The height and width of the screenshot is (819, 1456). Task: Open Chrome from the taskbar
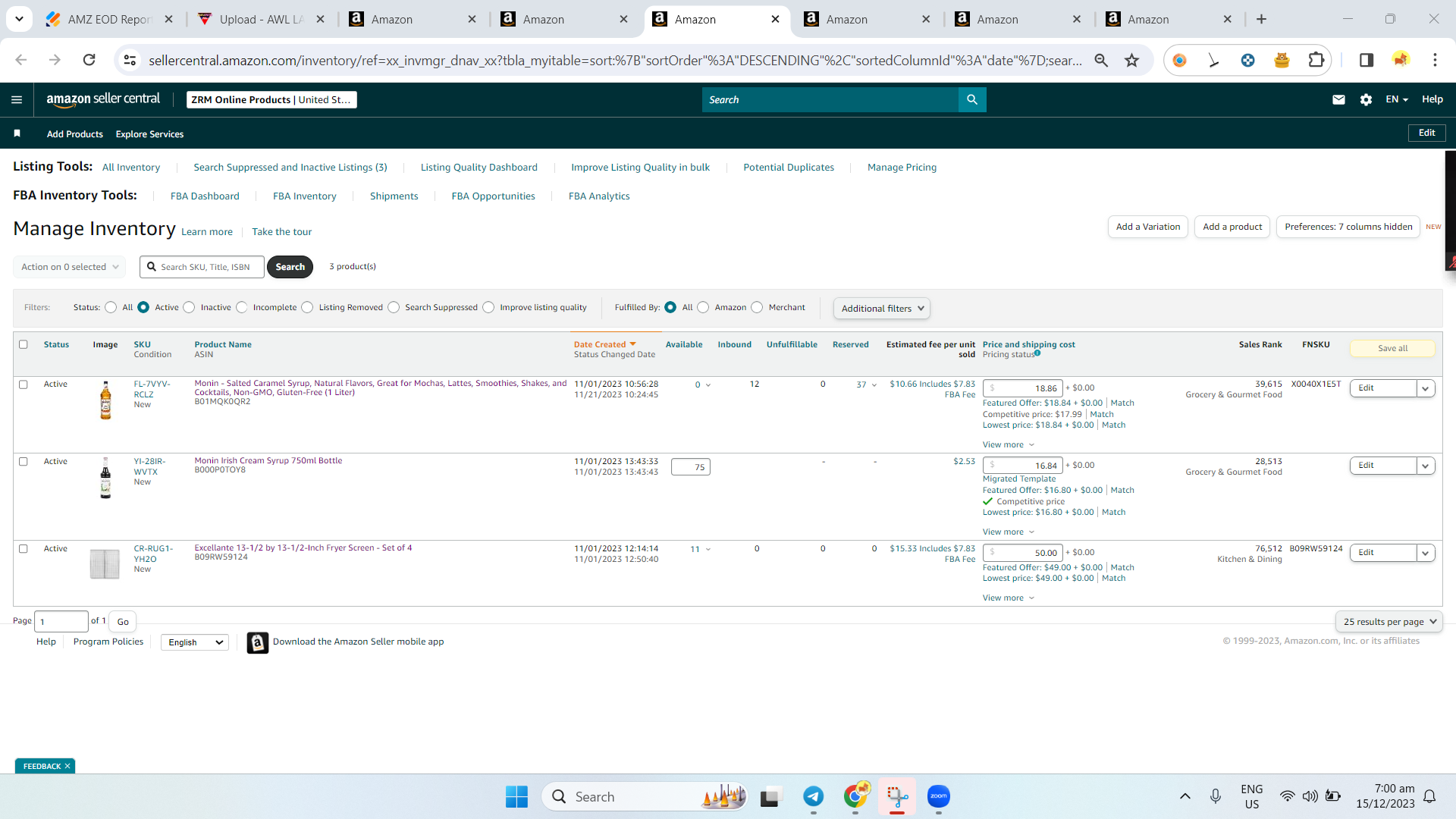[x=855, y=796]
